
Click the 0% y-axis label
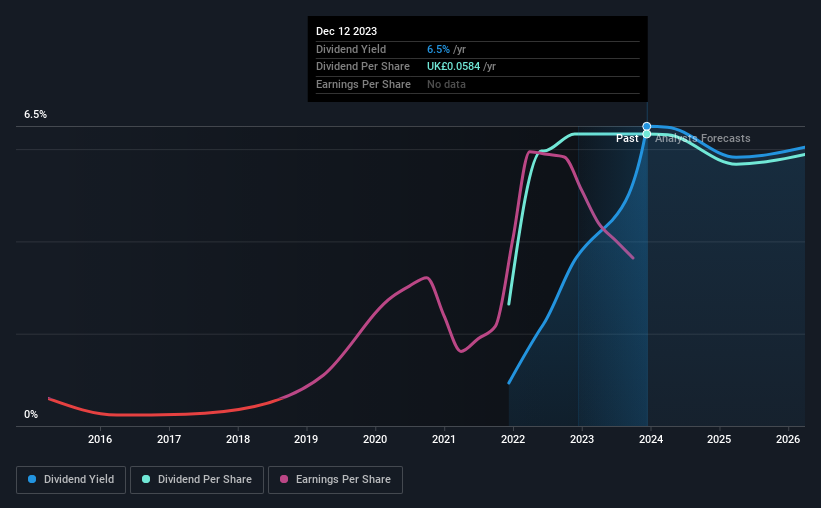[x=31, y=414]
